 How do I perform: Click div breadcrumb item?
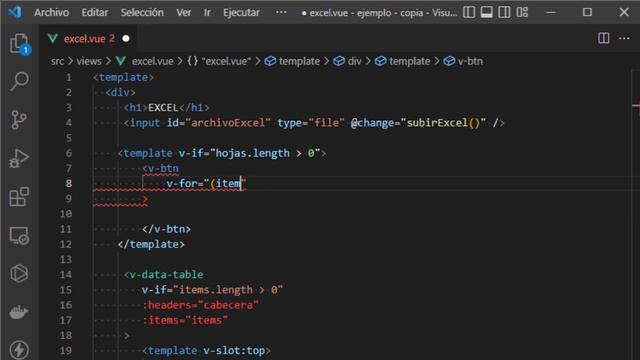tap(347, 61)
